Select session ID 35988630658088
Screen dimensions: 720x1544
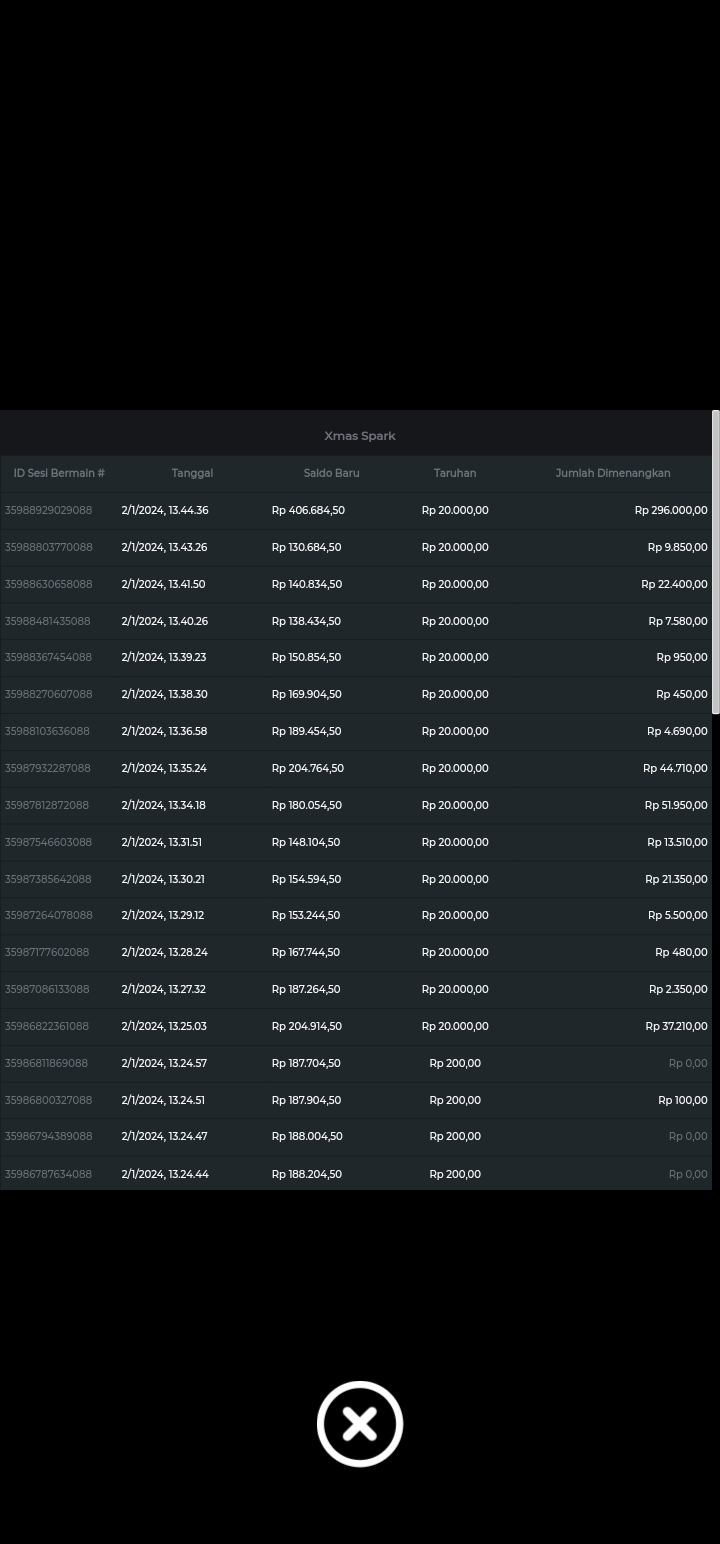tap(48, 584)
